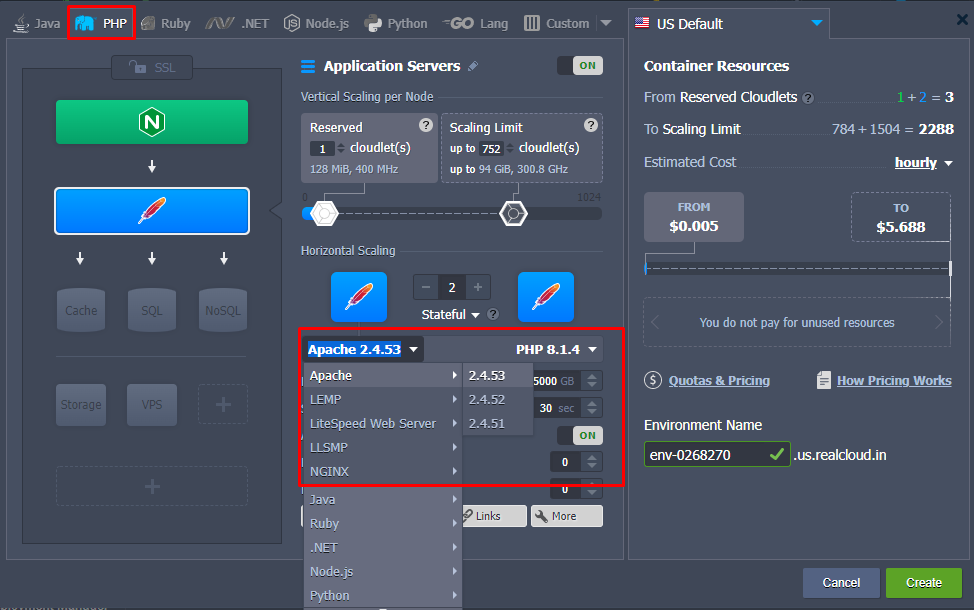Open the hourly estimated cost dropdown

pyautogui.click(x=923, y=163)
